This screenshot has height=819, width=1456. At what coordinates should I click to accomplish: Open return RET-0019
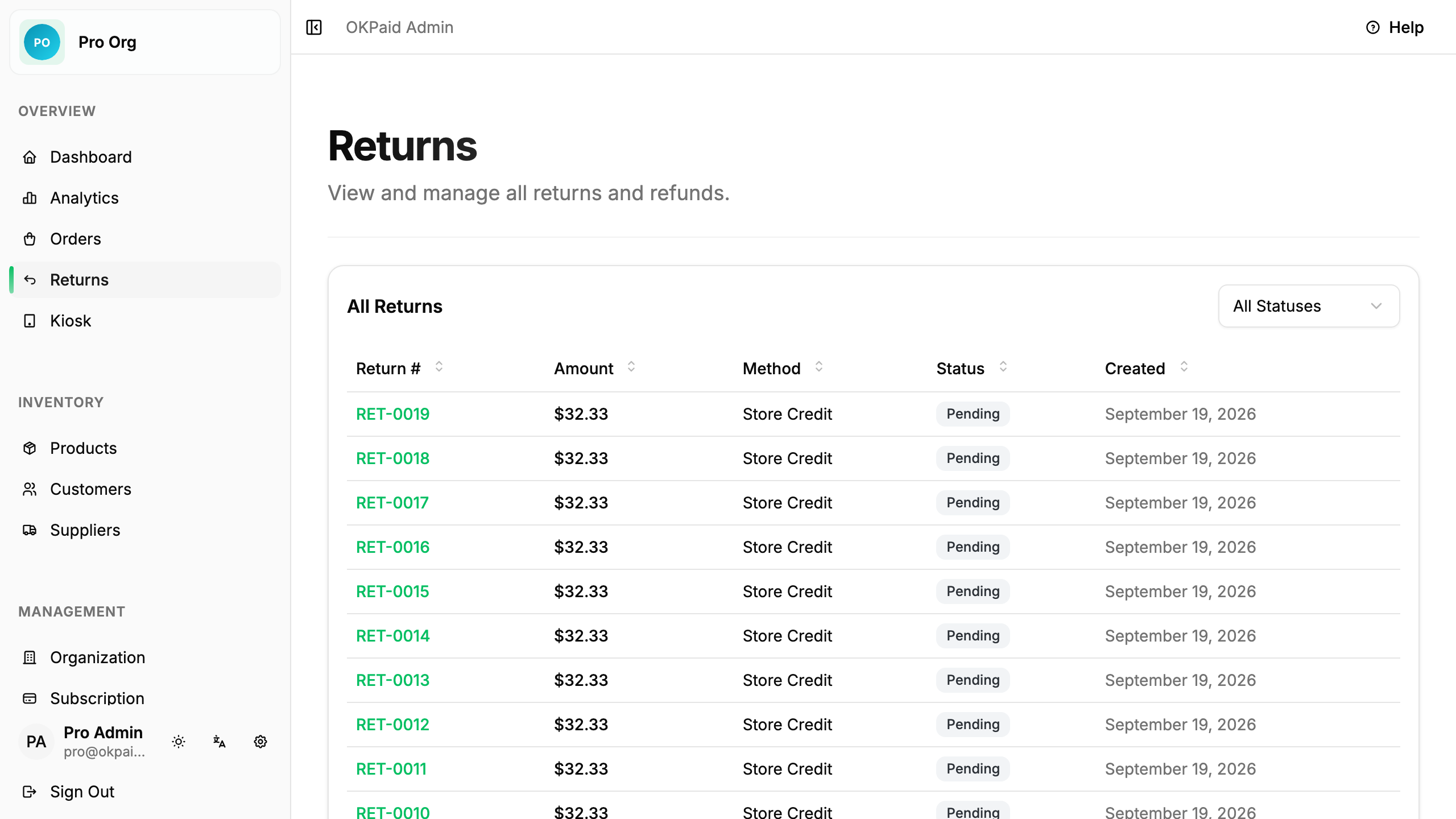click(x=392, y=414)
